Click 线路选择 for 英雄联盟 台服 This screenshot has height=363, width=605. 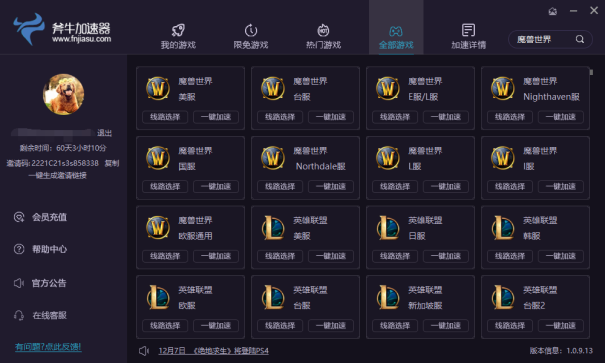(x=280, y=326)
